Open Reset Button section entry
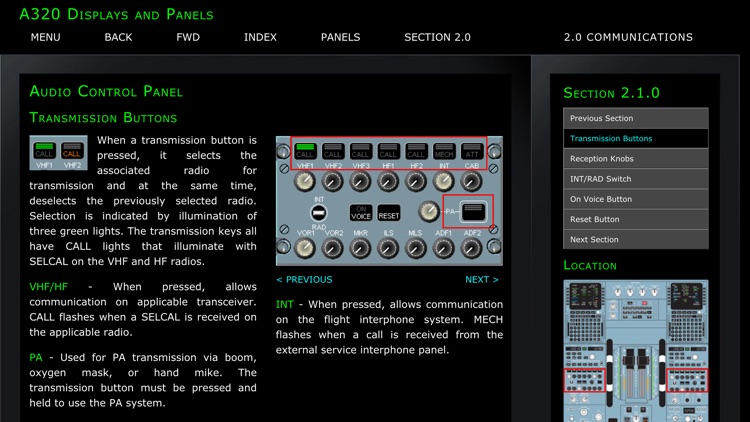 coord(636,219)
